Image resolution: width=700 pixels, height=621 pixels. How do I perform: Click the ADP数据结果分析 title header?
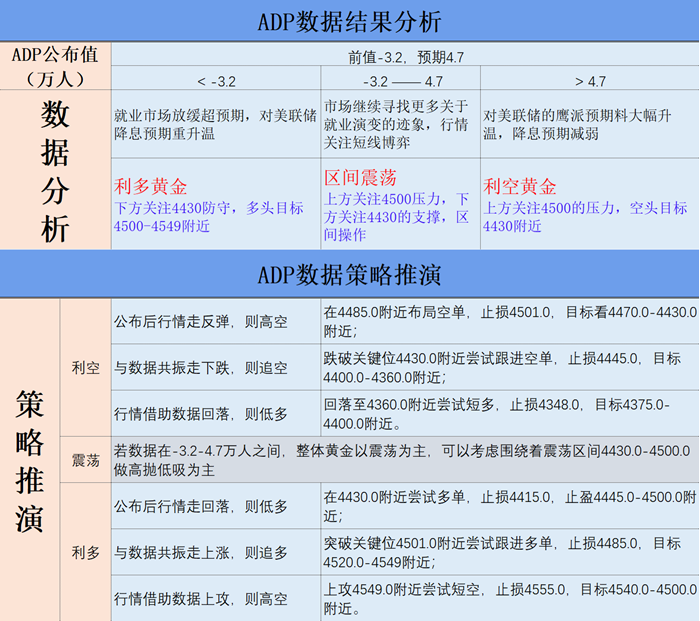[349, 21]
